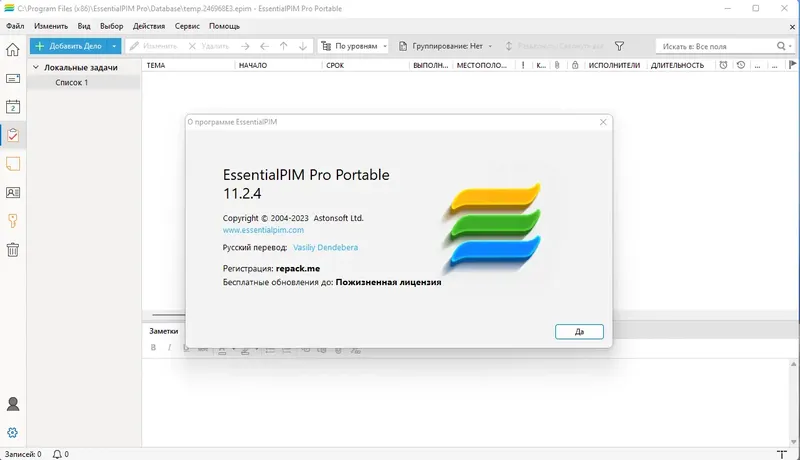
Task: Open the Действия menu
Action: point(149,26)
